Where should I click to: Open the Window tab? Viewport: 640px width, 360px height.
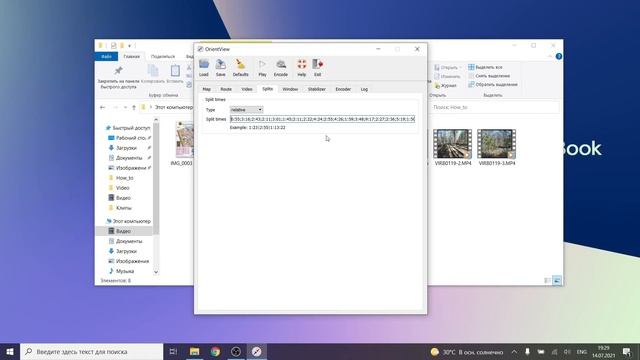pyautogui.click(x=290, y=89)
